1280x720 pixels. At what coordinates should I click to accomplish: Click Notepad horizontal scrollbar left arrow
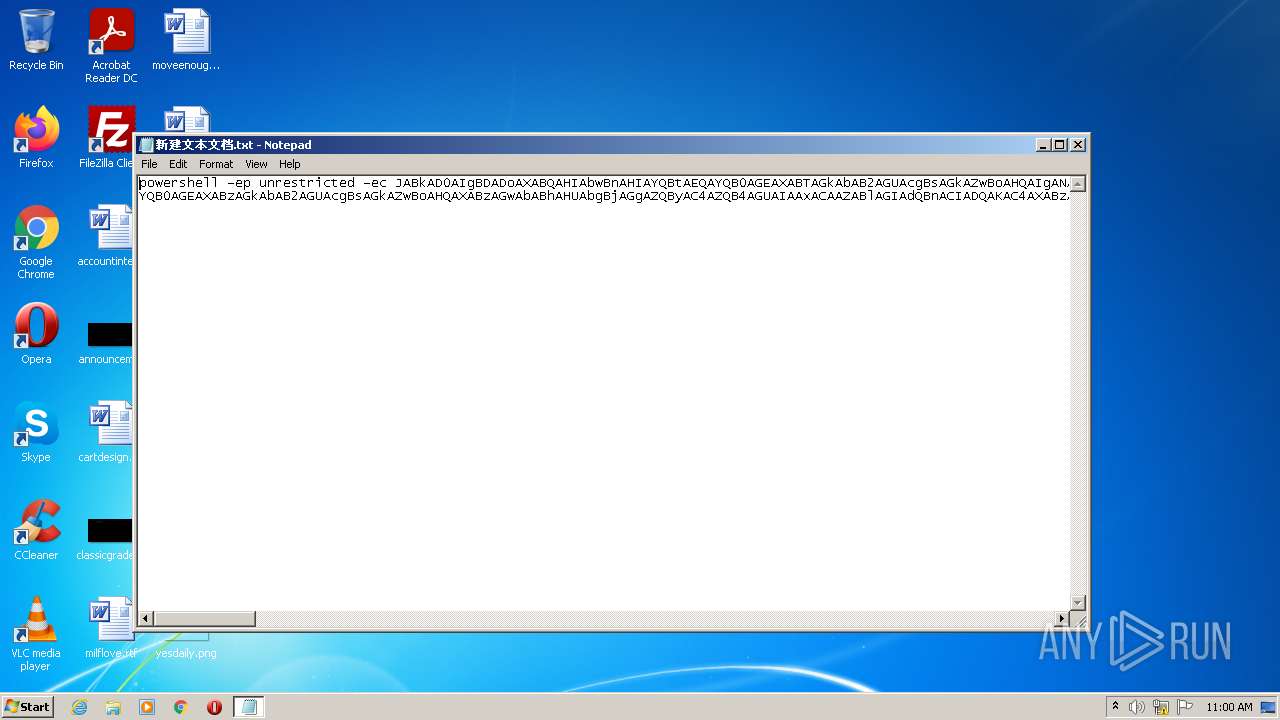[x=146, y=619]
